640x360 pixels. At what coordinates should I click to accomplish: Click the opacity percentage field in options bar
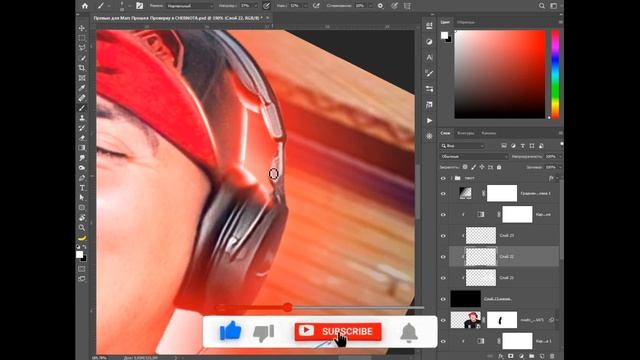click(245, 6)
